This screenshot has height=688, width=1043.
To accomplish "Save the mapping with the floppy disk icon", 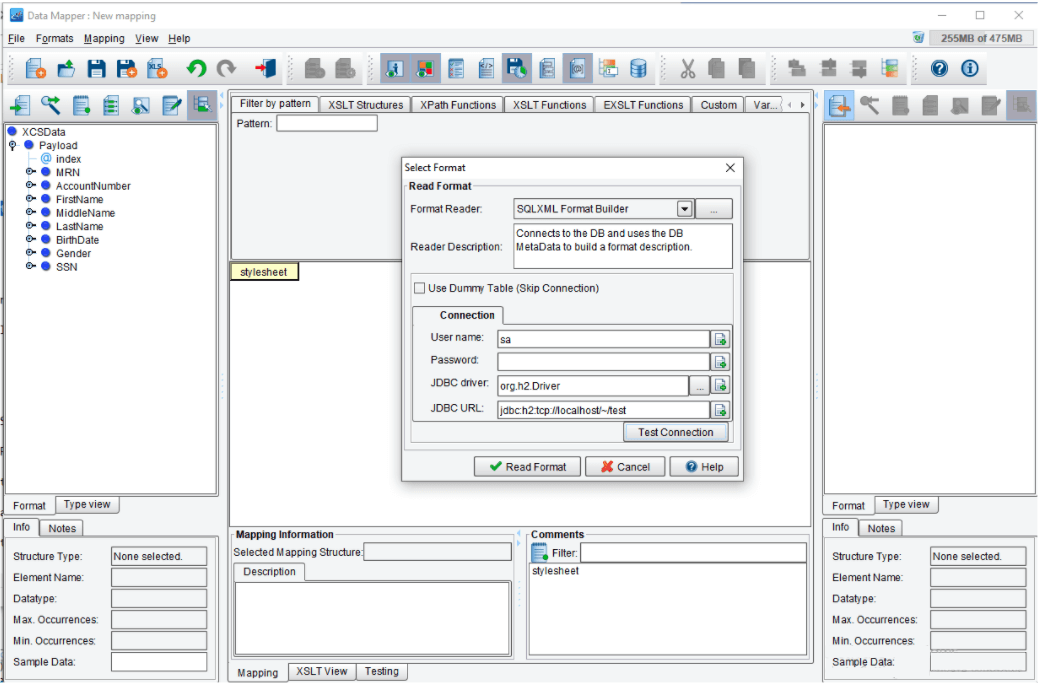I will pyautogui.click(x=96, y=69).
